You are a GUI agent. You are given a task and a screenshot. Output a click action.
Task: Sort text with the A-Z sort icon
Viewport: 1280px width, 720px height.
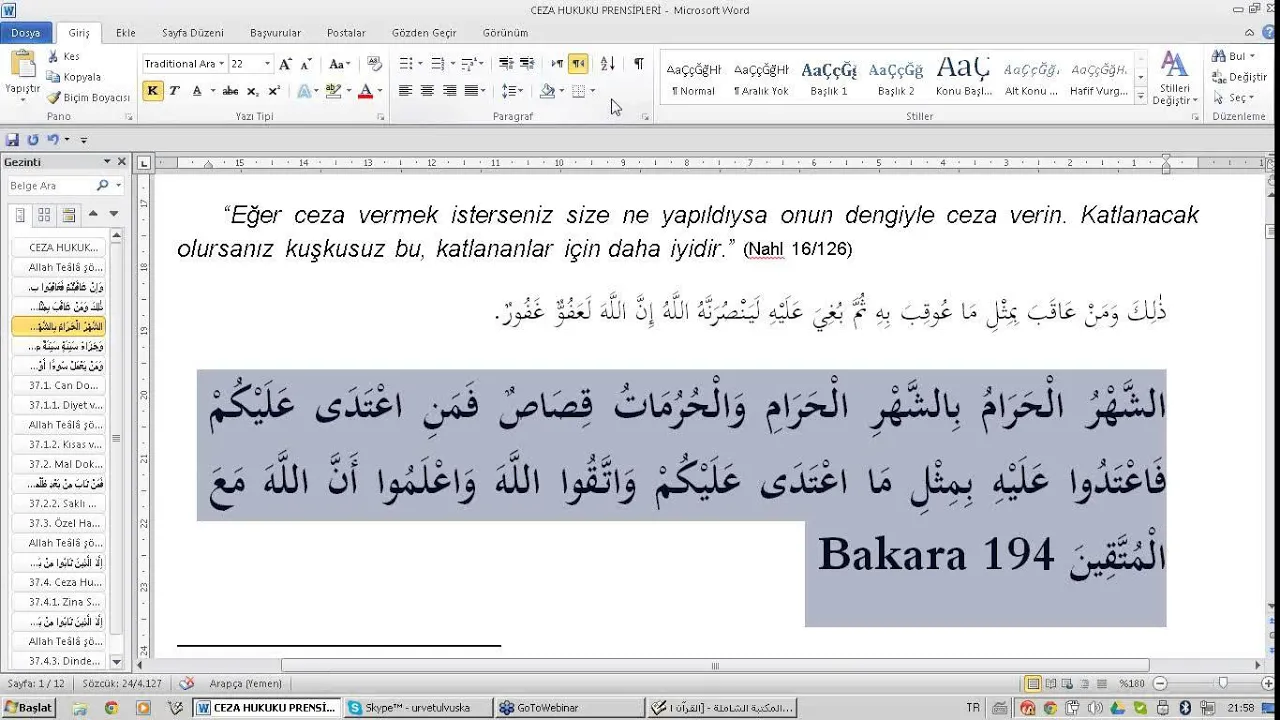pos(608,64)
